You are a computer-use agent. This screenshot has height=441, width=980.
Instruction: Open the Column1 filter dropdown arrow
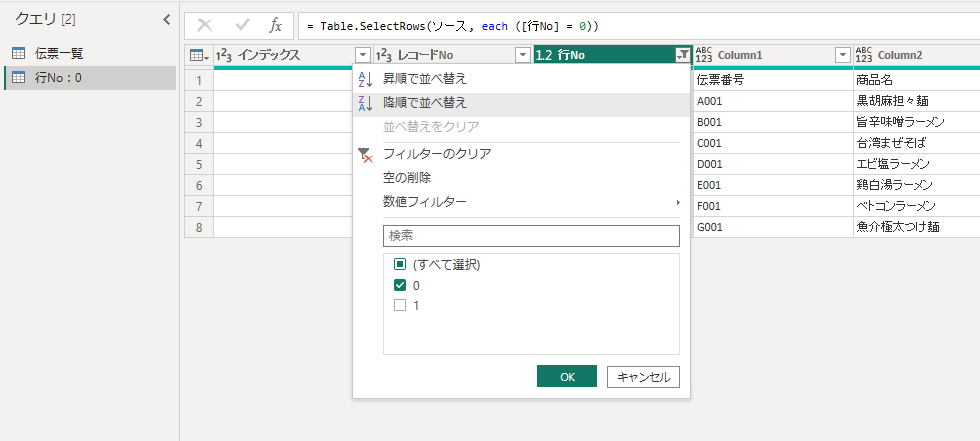[841, 56]
